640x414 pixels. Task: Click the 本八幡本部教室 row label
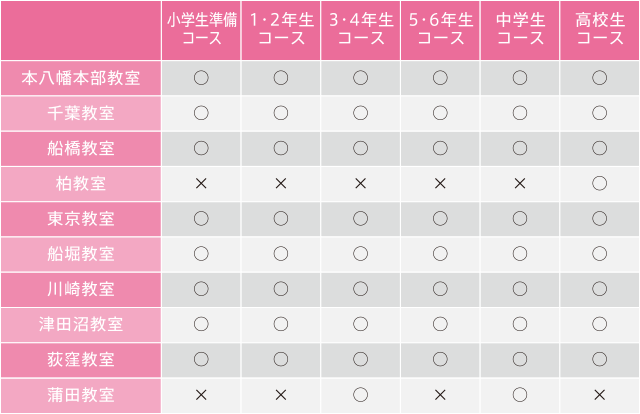81,78
